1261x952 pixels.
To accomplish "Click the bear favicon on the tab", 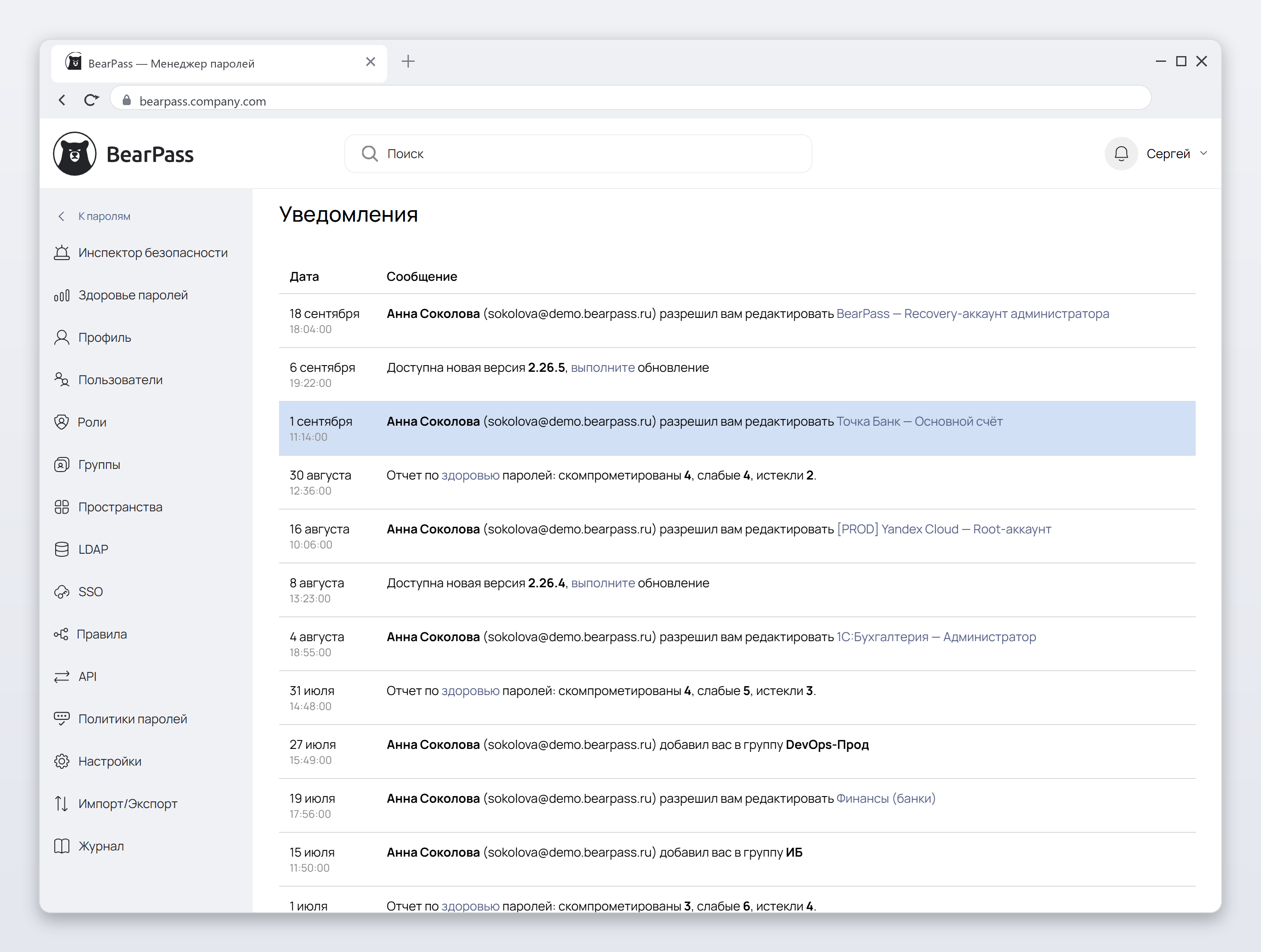I will (x=74, y=61).
